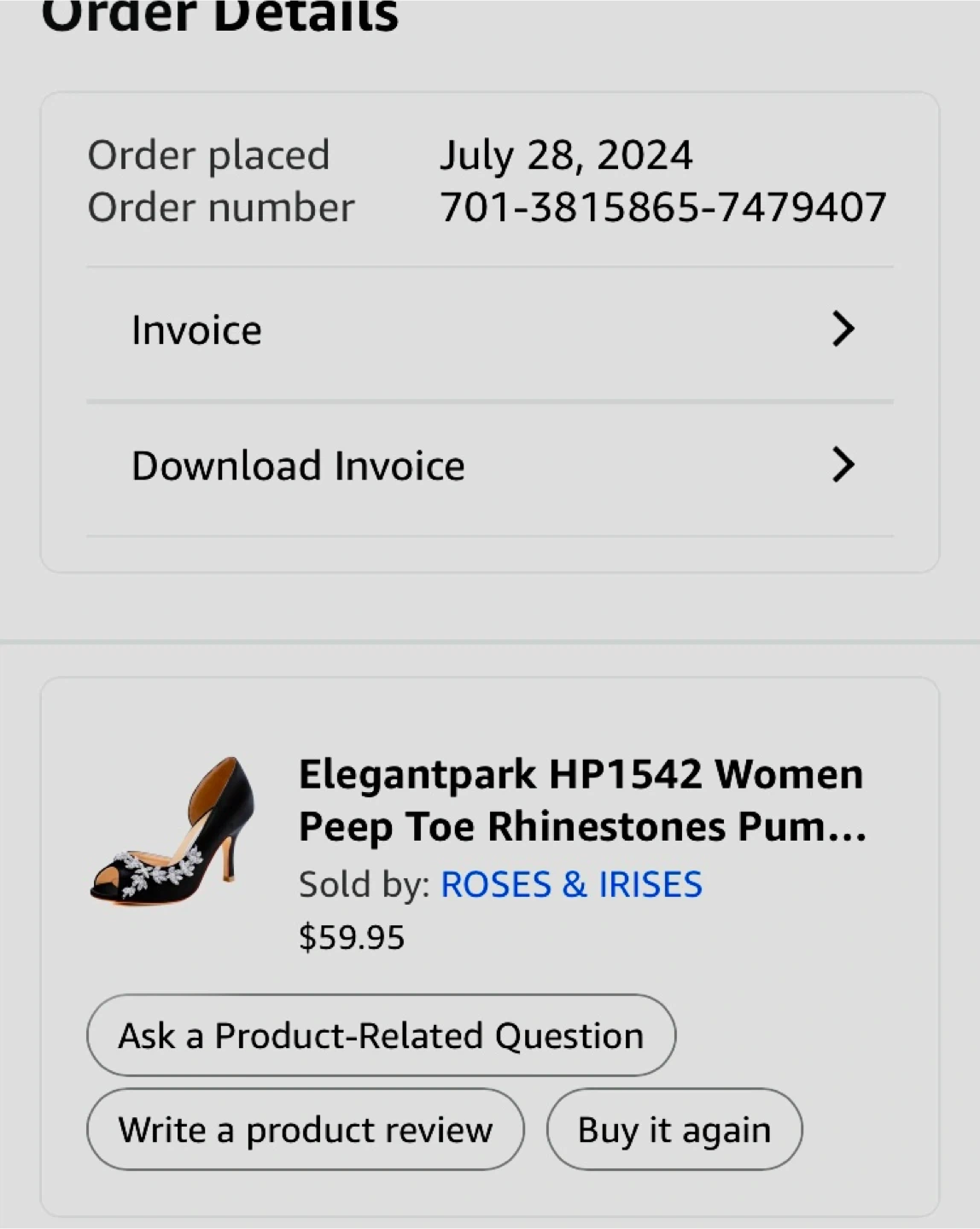Tap the ellipsis ending the product title
This screenshot has width=980, height=1229.
[847, 828]
